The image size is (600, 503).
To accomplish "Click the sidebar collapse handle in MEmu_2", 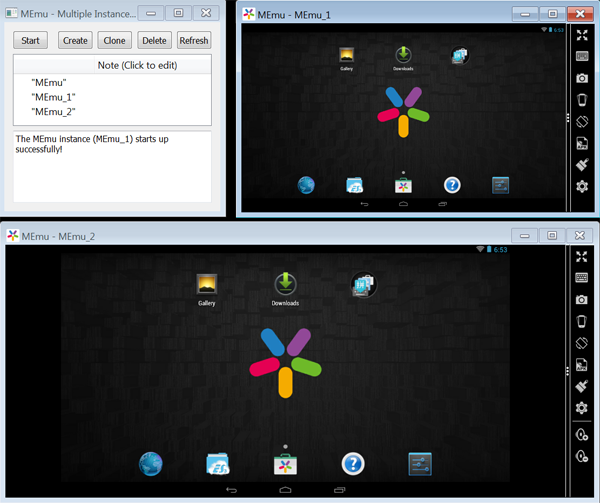I will [x=567, y=371].
